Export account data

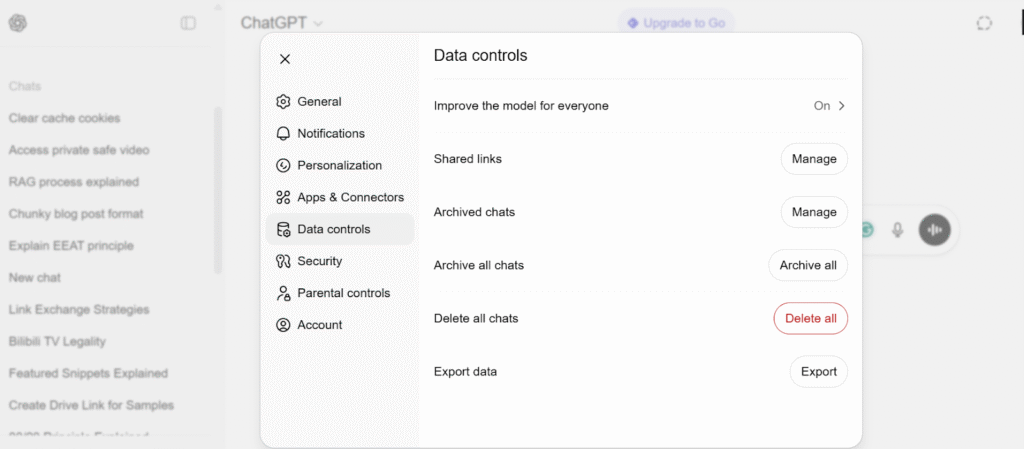tap(818, 371)
